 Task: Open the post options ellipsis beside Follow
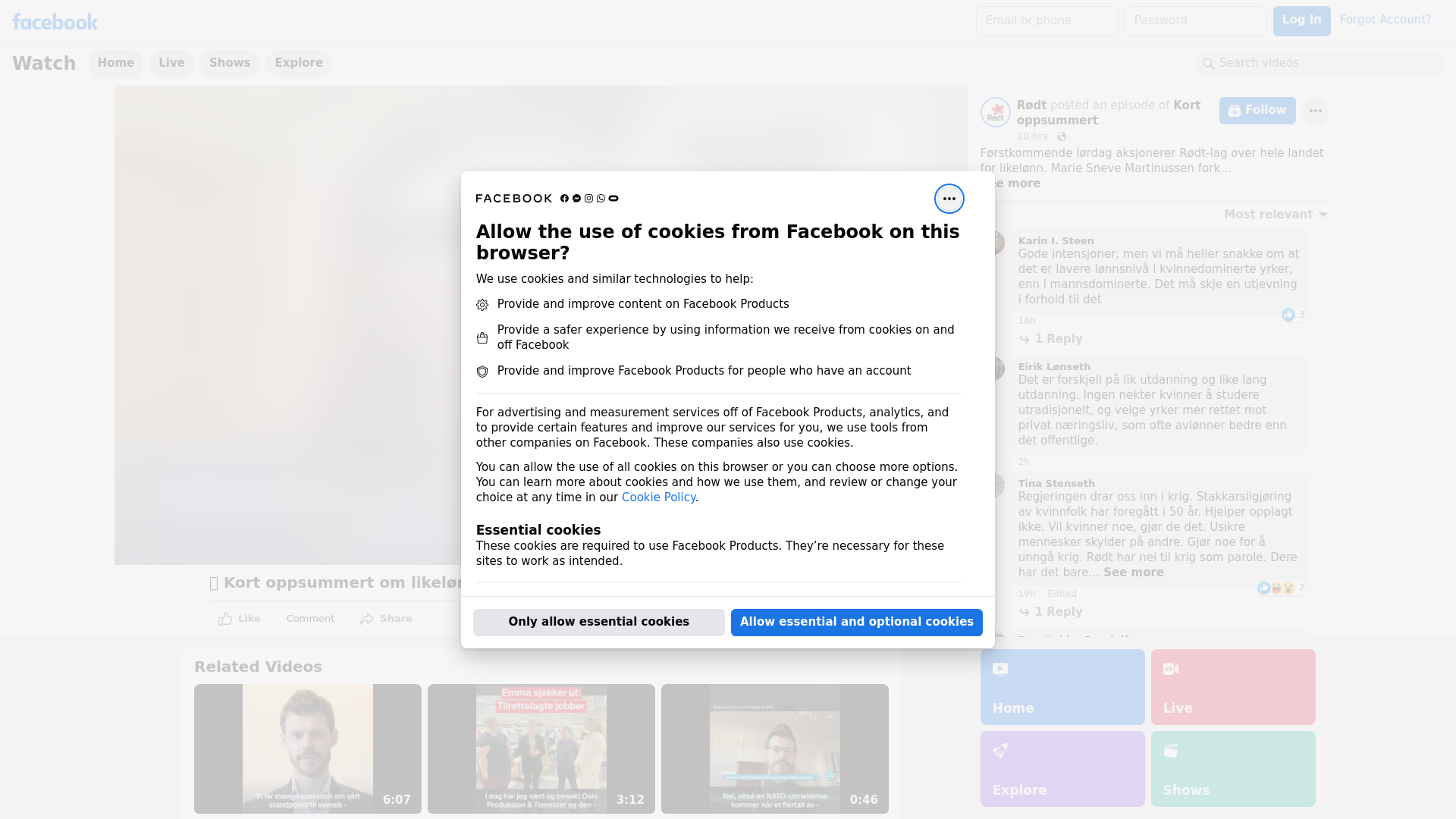pyautogui.click(x=1315, y=111)
